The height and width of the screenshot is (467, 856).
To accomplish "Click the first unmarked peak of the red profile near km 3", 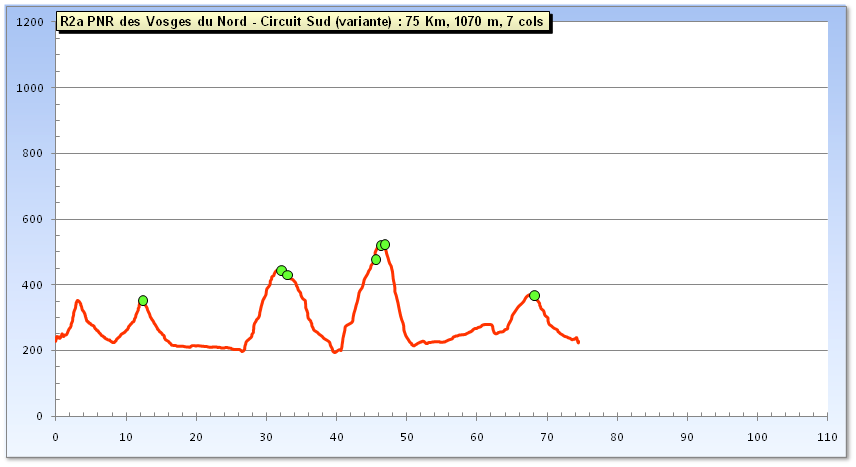I will tap(78, 300).
